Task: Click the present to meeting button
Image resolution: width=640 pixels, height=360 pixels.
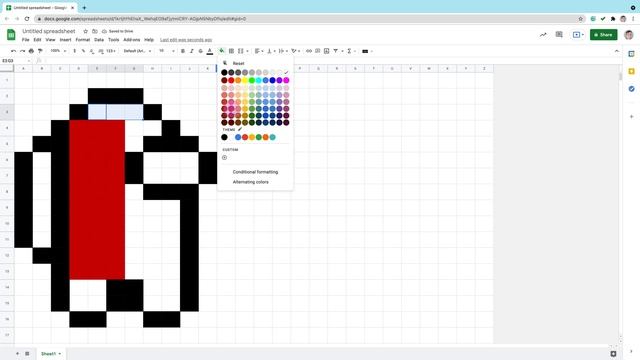Action: [x=578, y=35]
